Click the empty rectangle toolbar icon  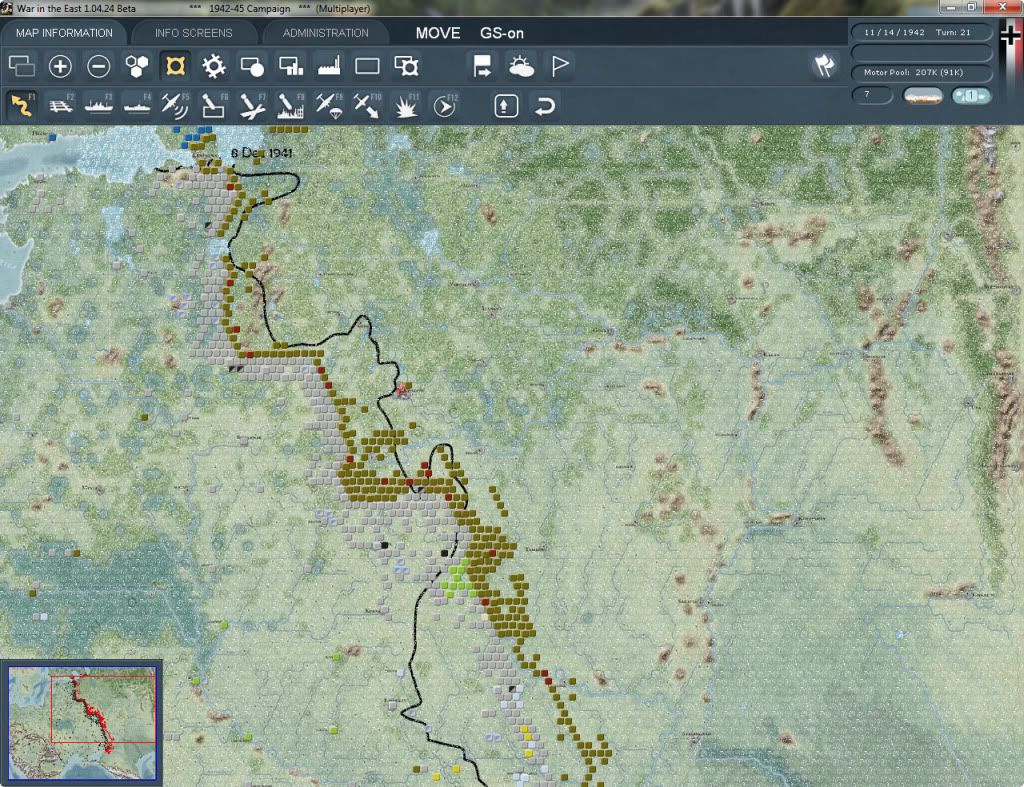367,66
